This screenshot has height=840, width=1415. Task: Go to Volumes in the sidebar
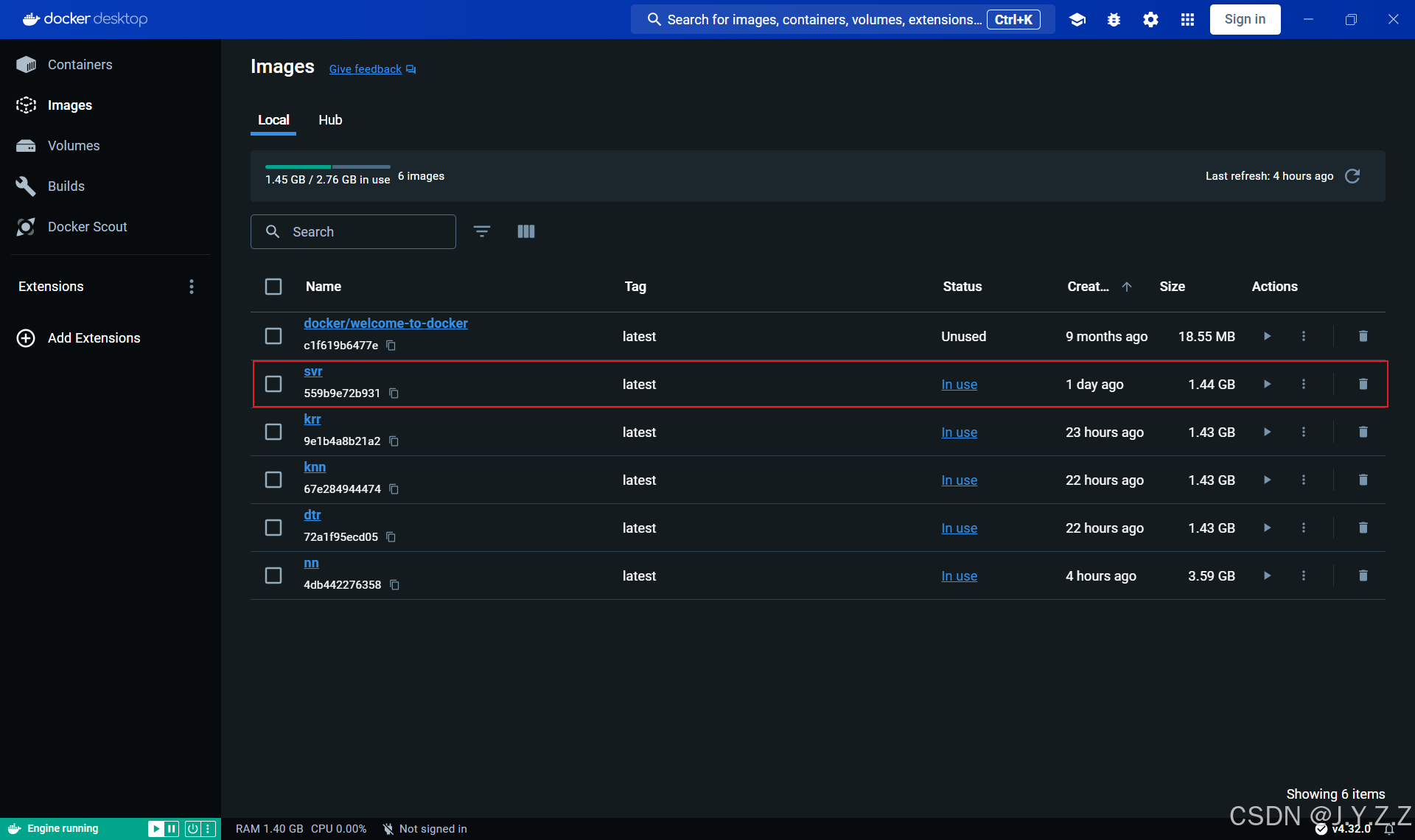[74, 146]
